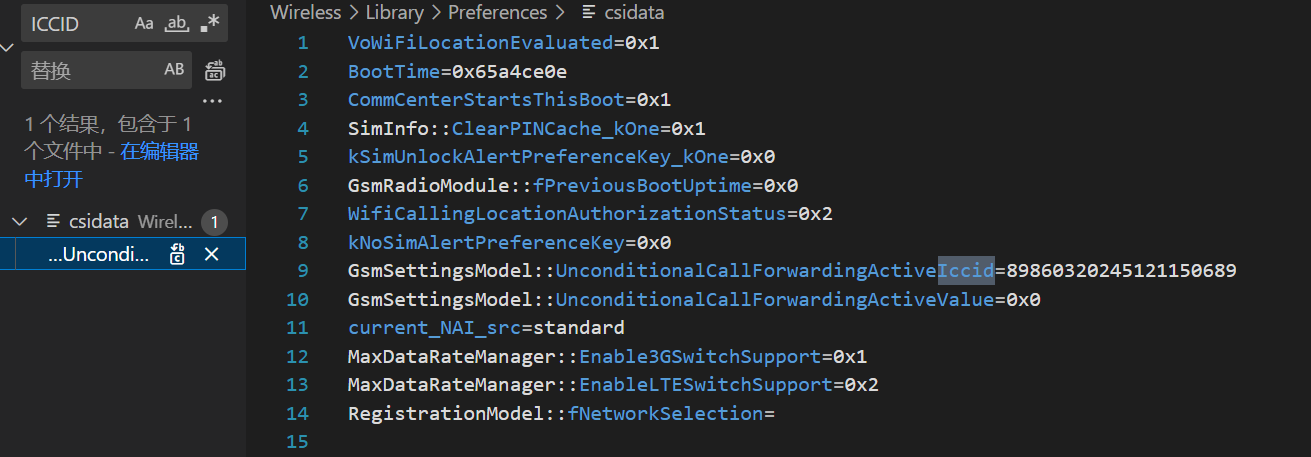Show search details via the ellipsis icon
Viewport: 1311px width, 457px height.
click(x=211, y=101)
